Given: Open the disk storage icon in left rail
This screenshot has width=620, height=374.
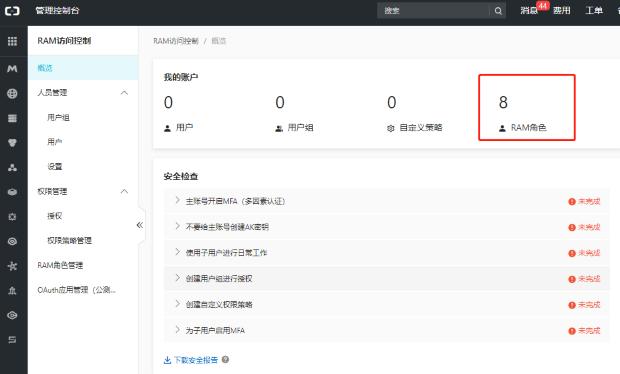Looking at the screenshot, I should [x=12, y=192].
